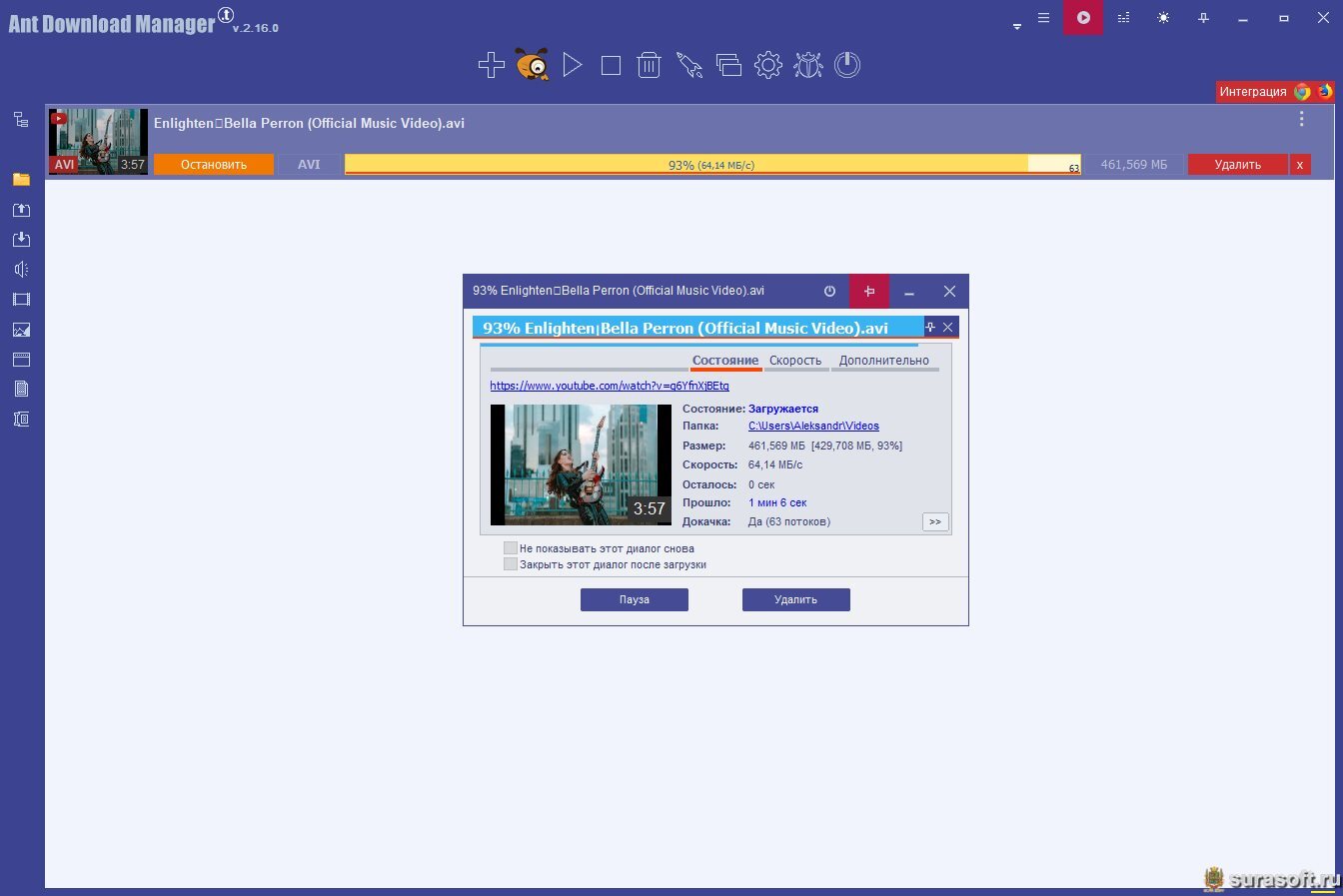Image resolution: width=1343 pixels, height=896 pixels.
Task: Add a new download with the plus icon
Action: [491, 65]
